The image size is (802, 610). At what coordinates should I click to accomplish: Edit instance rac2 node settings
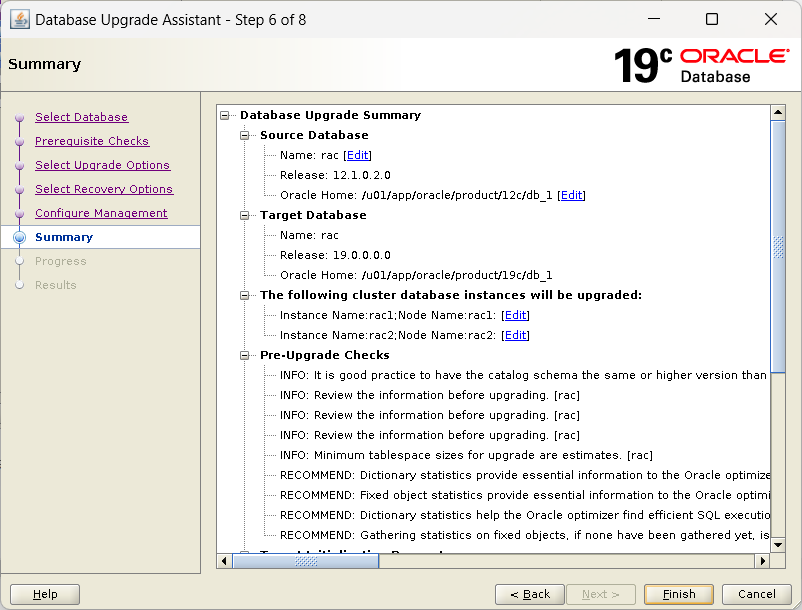tap(516, 335)
